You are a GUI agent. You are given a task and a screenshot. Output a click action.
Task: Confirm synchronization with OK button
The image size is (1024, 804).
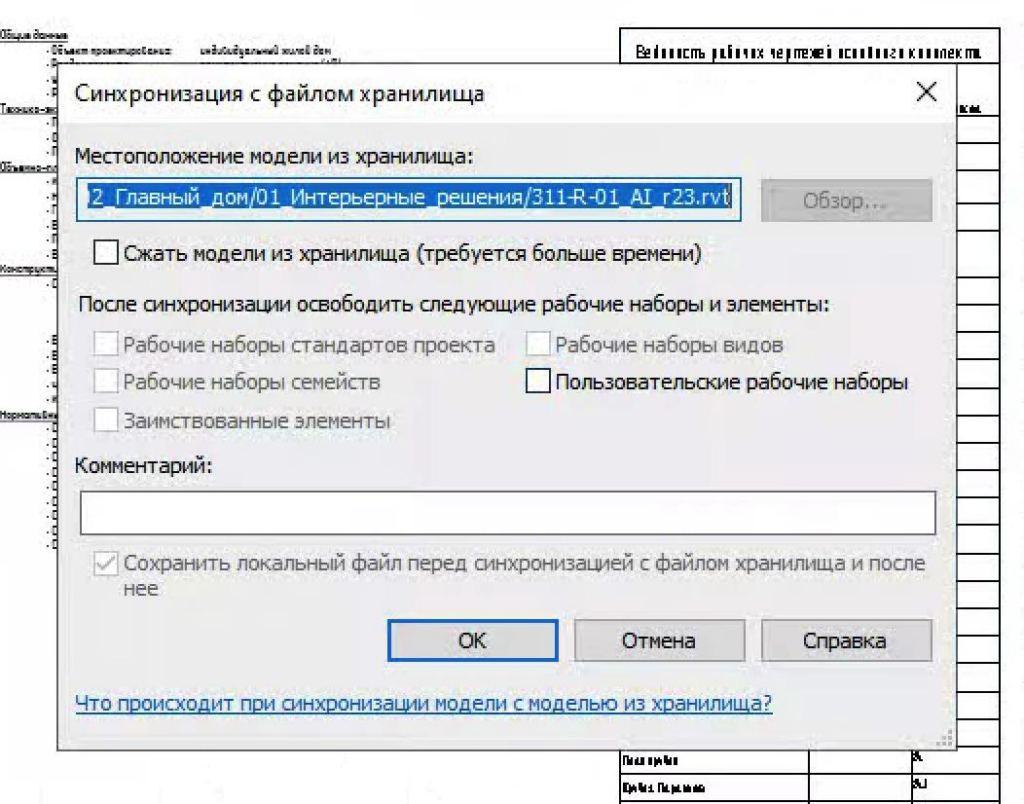pyautogui.click(x=472, y=641)
